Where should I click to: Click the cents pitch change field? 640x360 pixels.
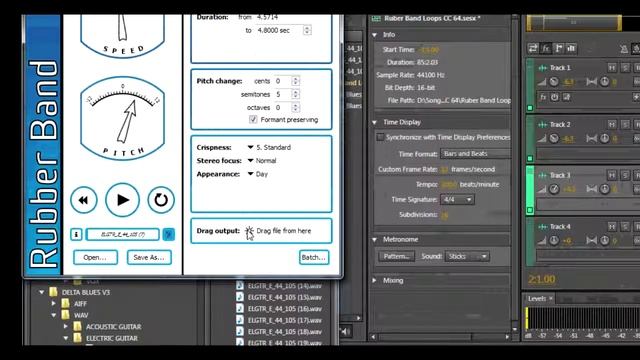tap(282, 81)
